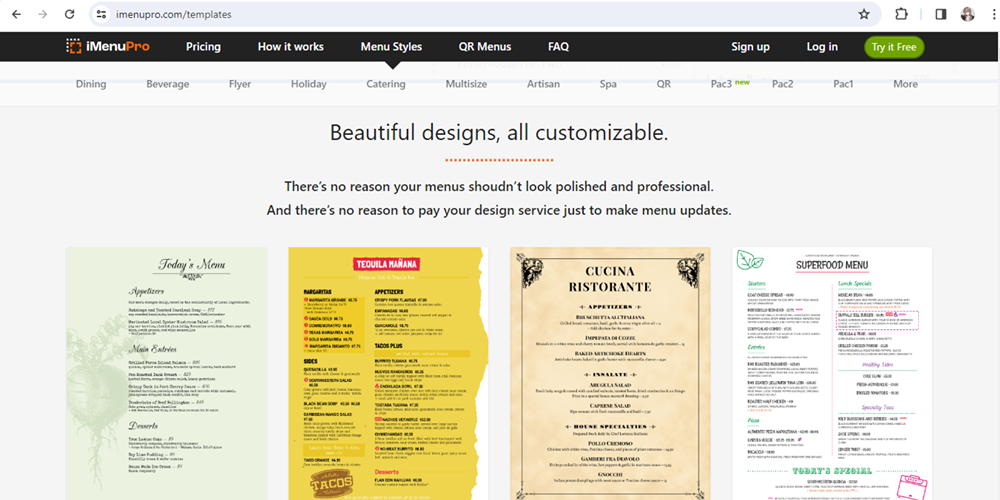Select the Beverage style category
The height and width of the screenshot is (500, 1000).
168,84
